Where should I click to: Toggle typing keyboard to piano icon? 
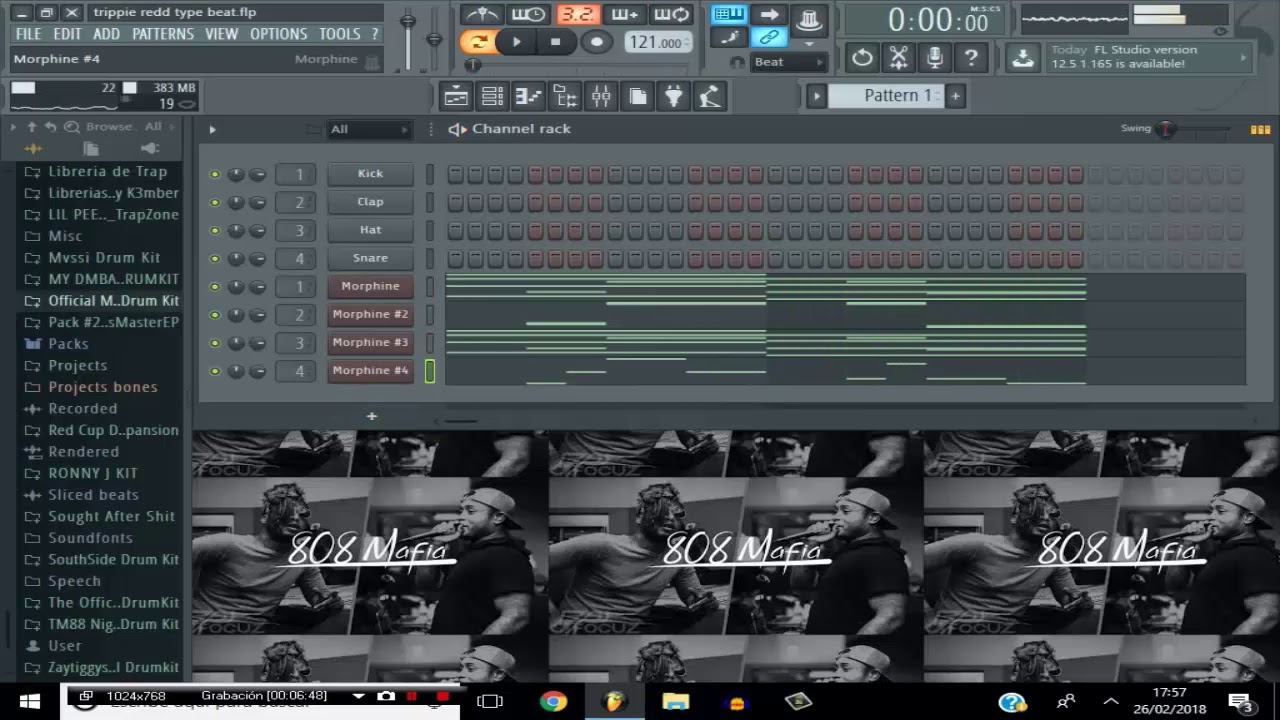729,15
